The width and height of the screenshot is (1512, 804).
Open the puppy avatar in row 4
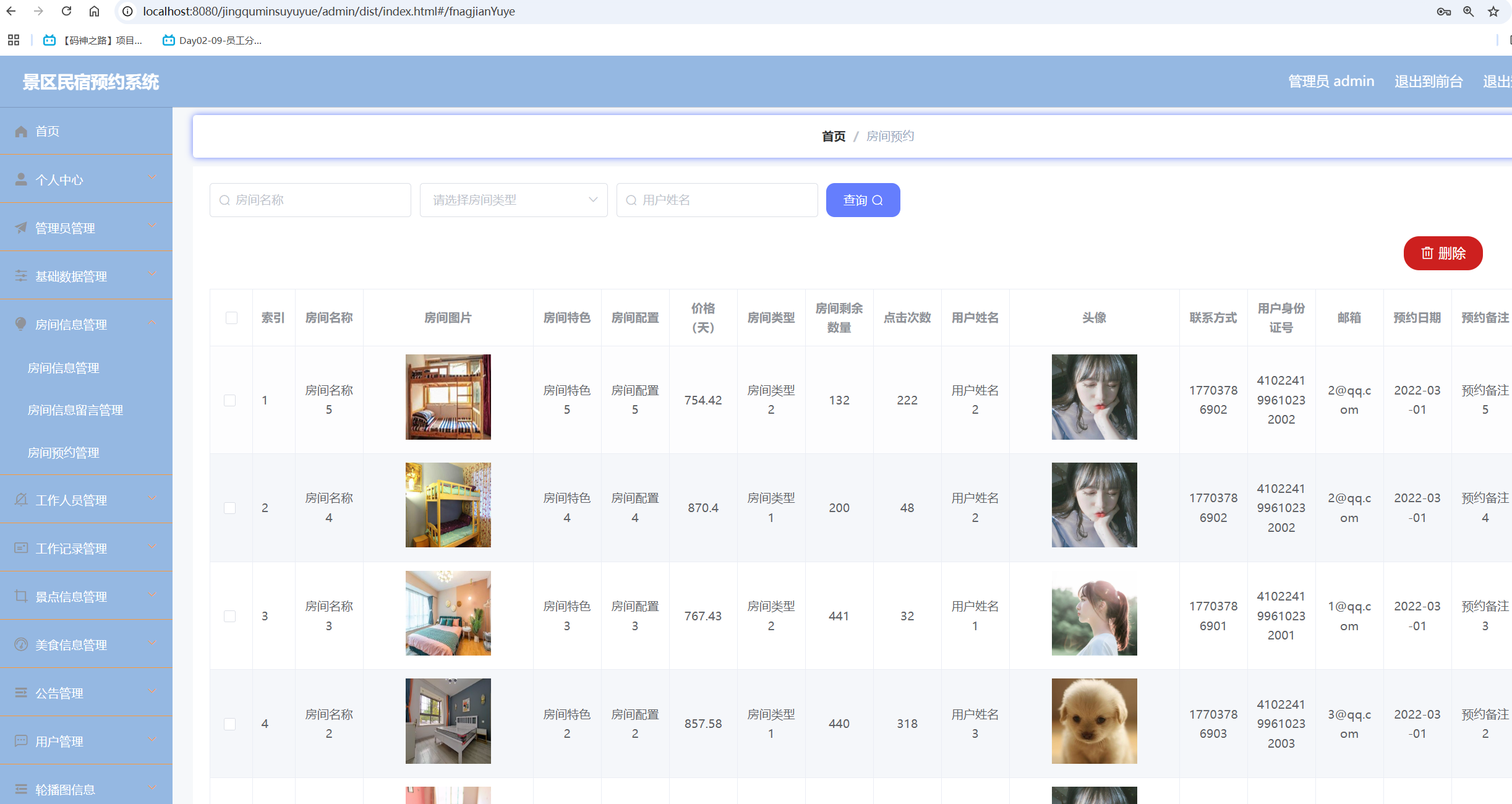coord(1094,721)
